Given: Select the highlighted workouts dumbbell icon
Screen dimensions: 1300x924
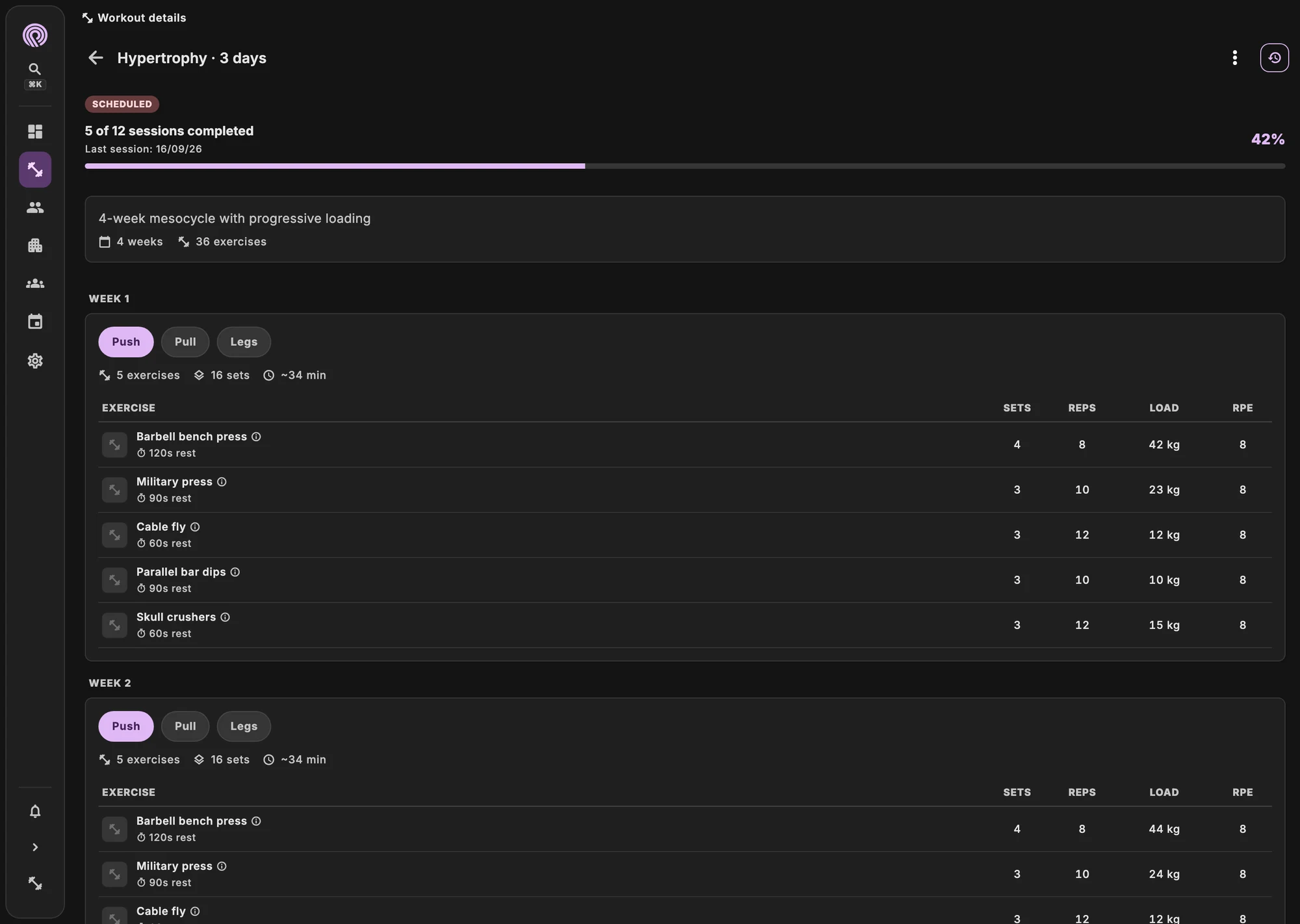Looking at the screenshot, I should pos(35,170).
